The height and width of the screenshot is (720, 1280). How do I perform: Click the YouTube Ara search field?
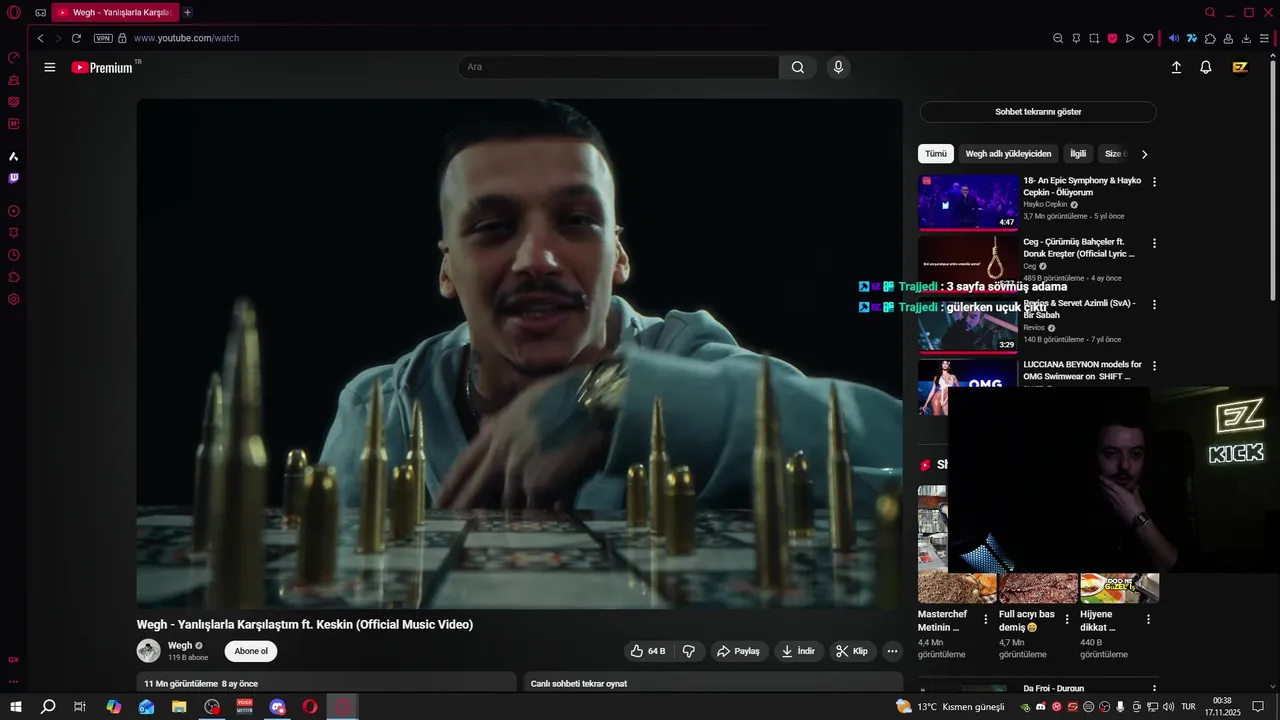click(x=618, y=67)
